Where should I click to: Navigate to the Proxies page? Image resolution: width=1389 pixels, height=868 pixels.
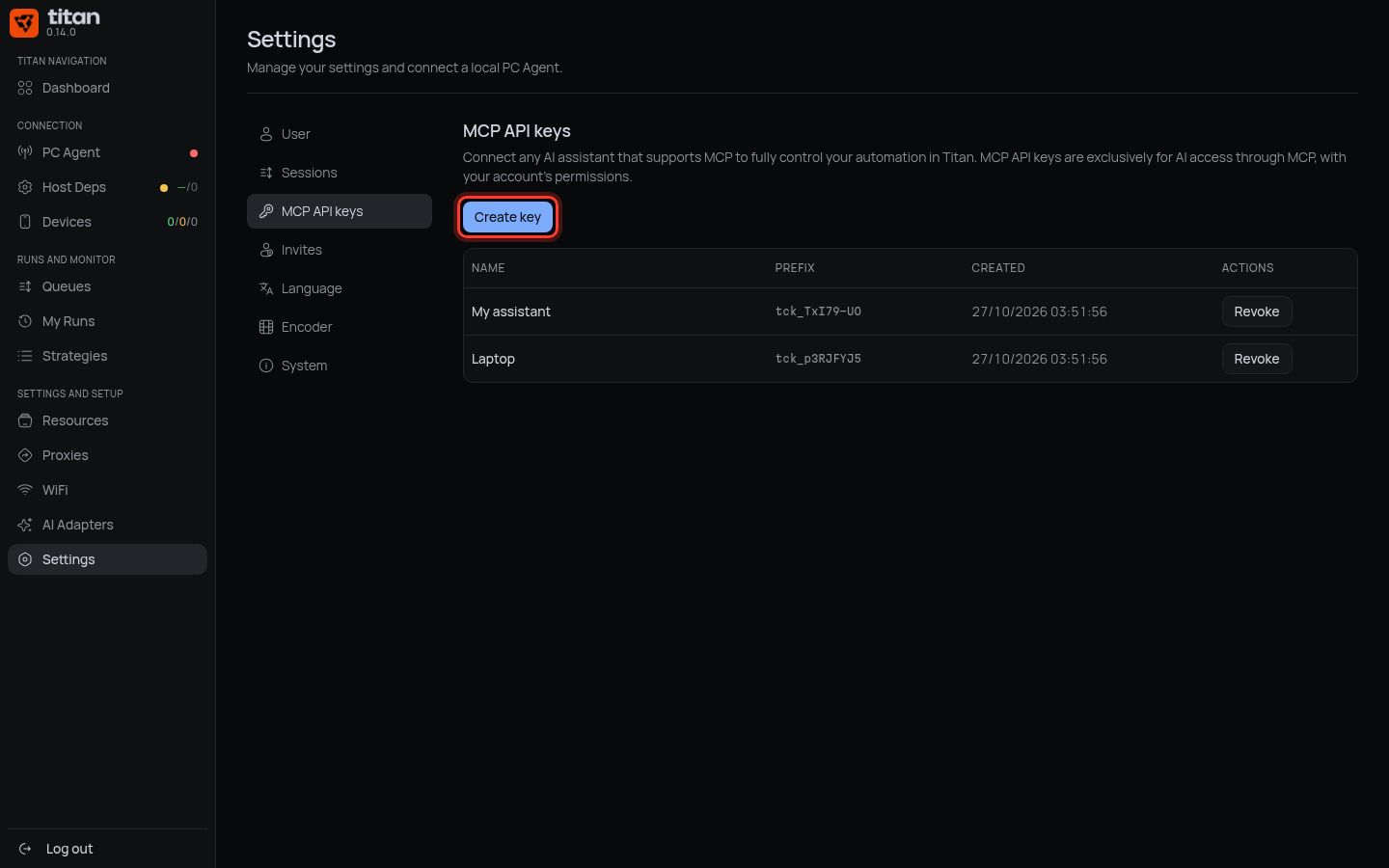click(x=107, y=455)
